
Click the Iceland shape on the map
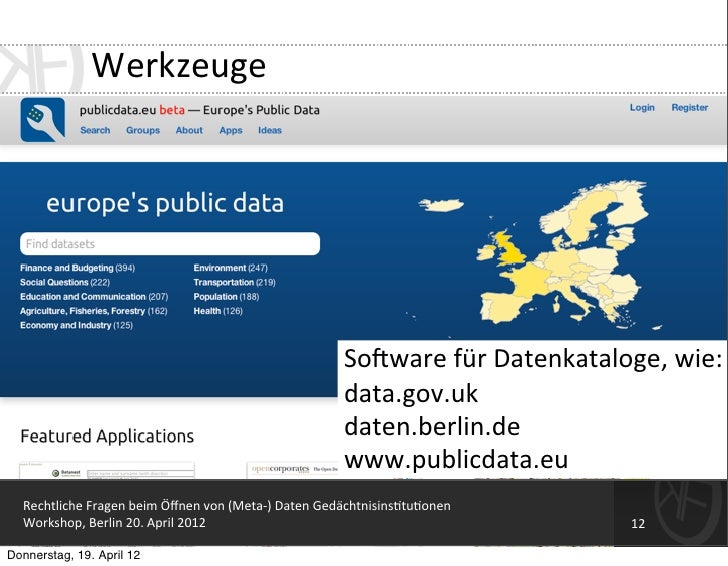441,205
